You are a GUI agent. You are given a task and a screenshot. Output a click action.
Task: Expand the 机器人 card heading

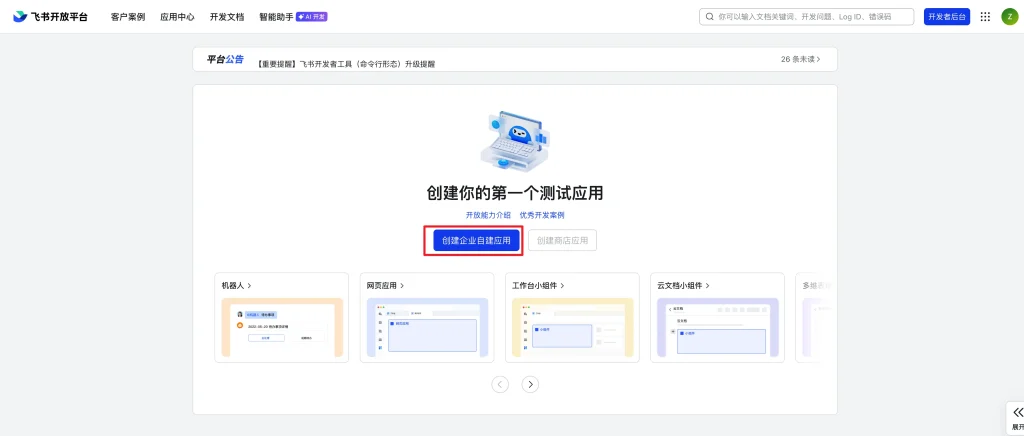click(x=236, y=285)
